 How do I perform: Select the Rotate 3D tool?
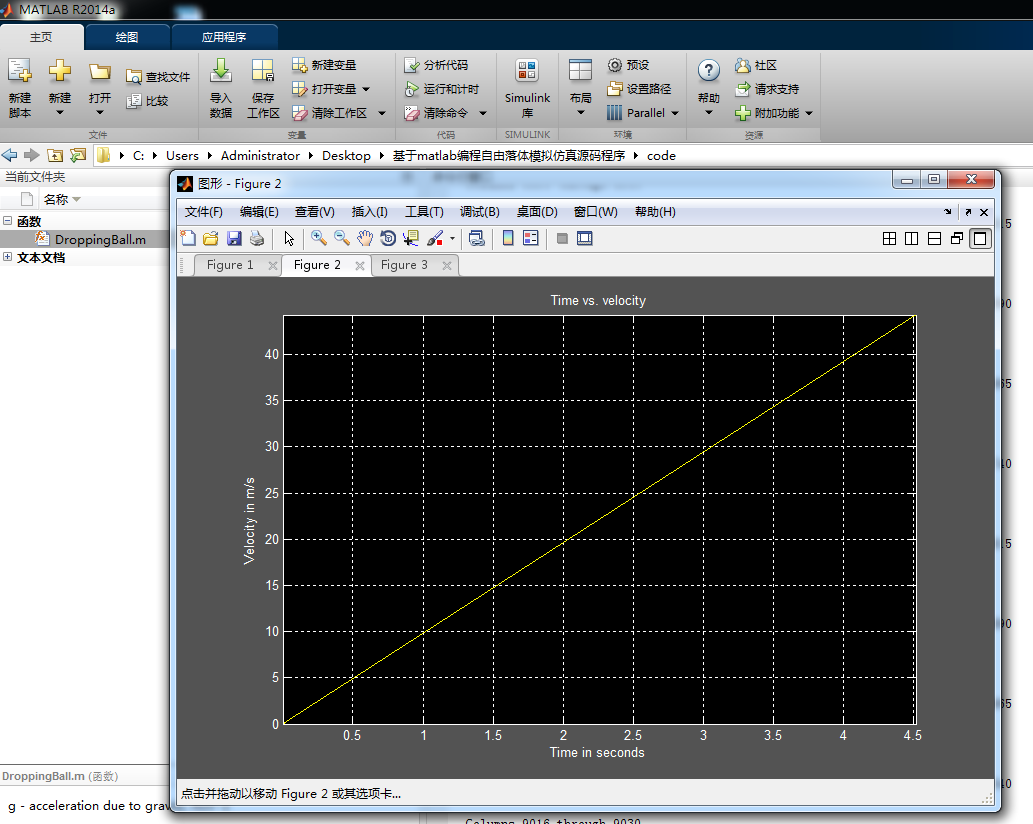(x=388, y=238)
